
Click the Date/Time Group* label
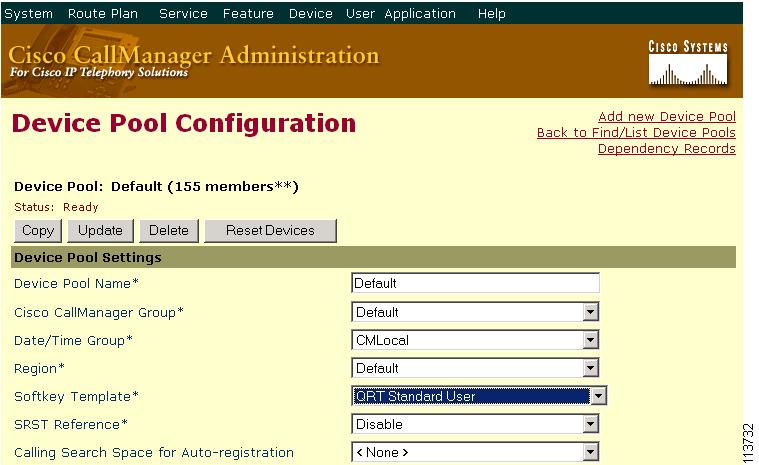click(73, 341)
